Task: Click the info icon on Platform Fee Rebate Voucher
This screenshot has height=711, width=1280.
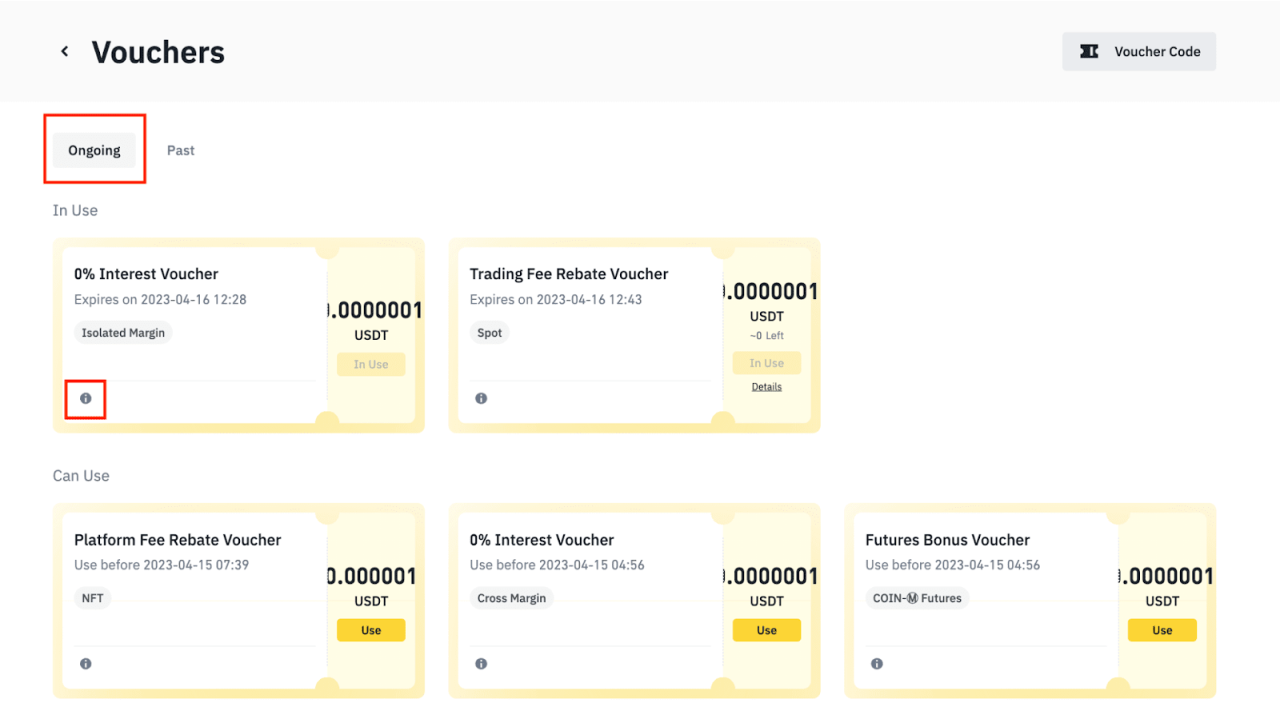Action: click(x=85, y=663)
